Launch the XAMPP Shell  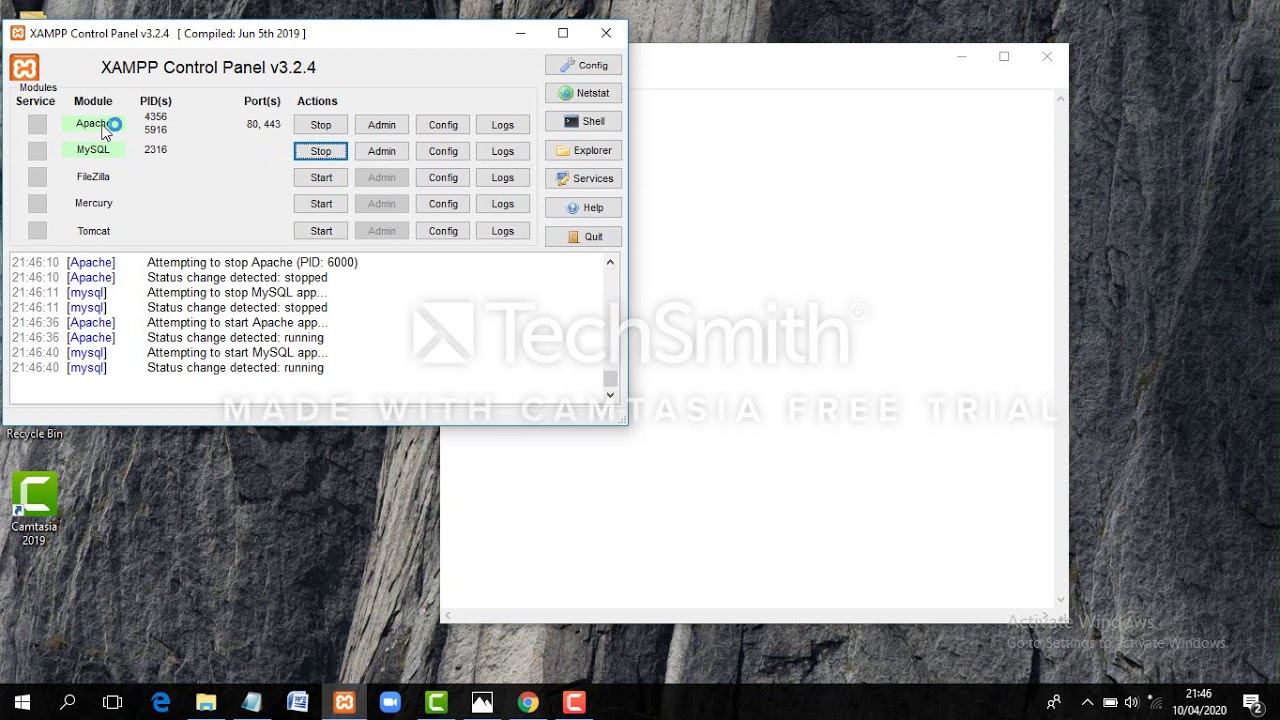(584, 121)
